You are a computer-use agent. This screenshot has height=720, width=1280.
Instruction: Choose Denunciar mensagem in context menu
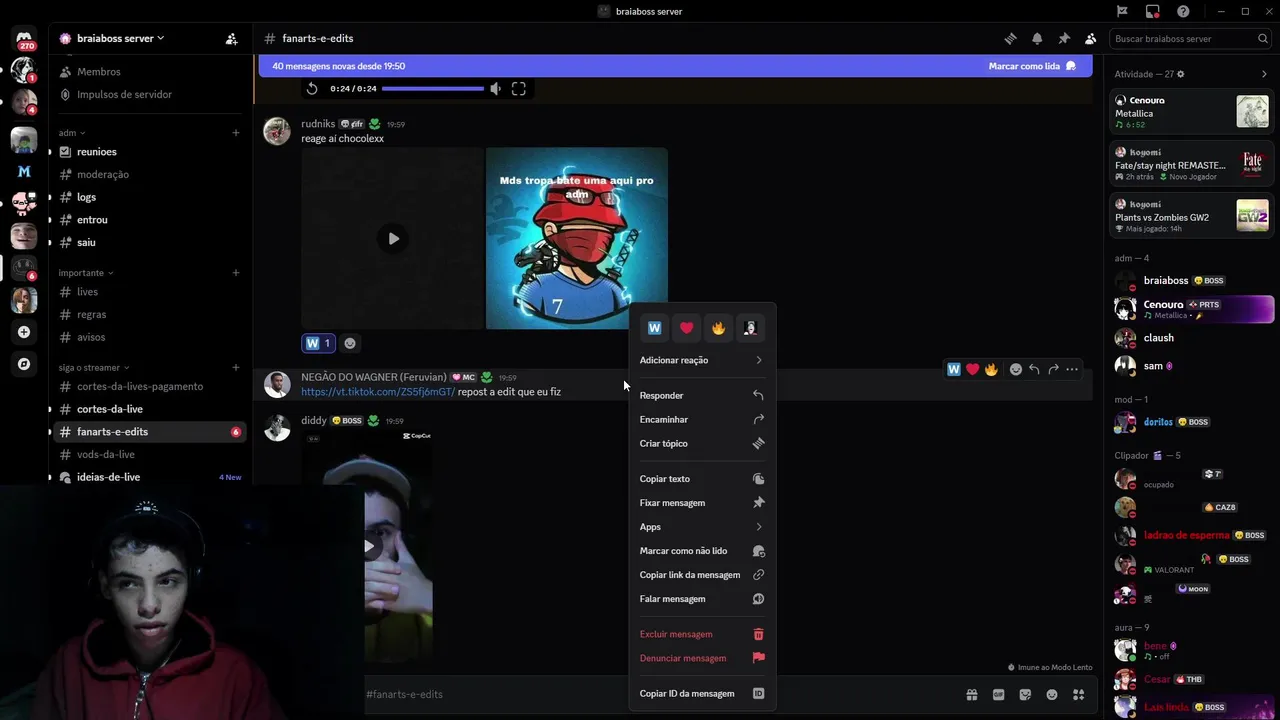pyautogui.click(x=702, y=658)
